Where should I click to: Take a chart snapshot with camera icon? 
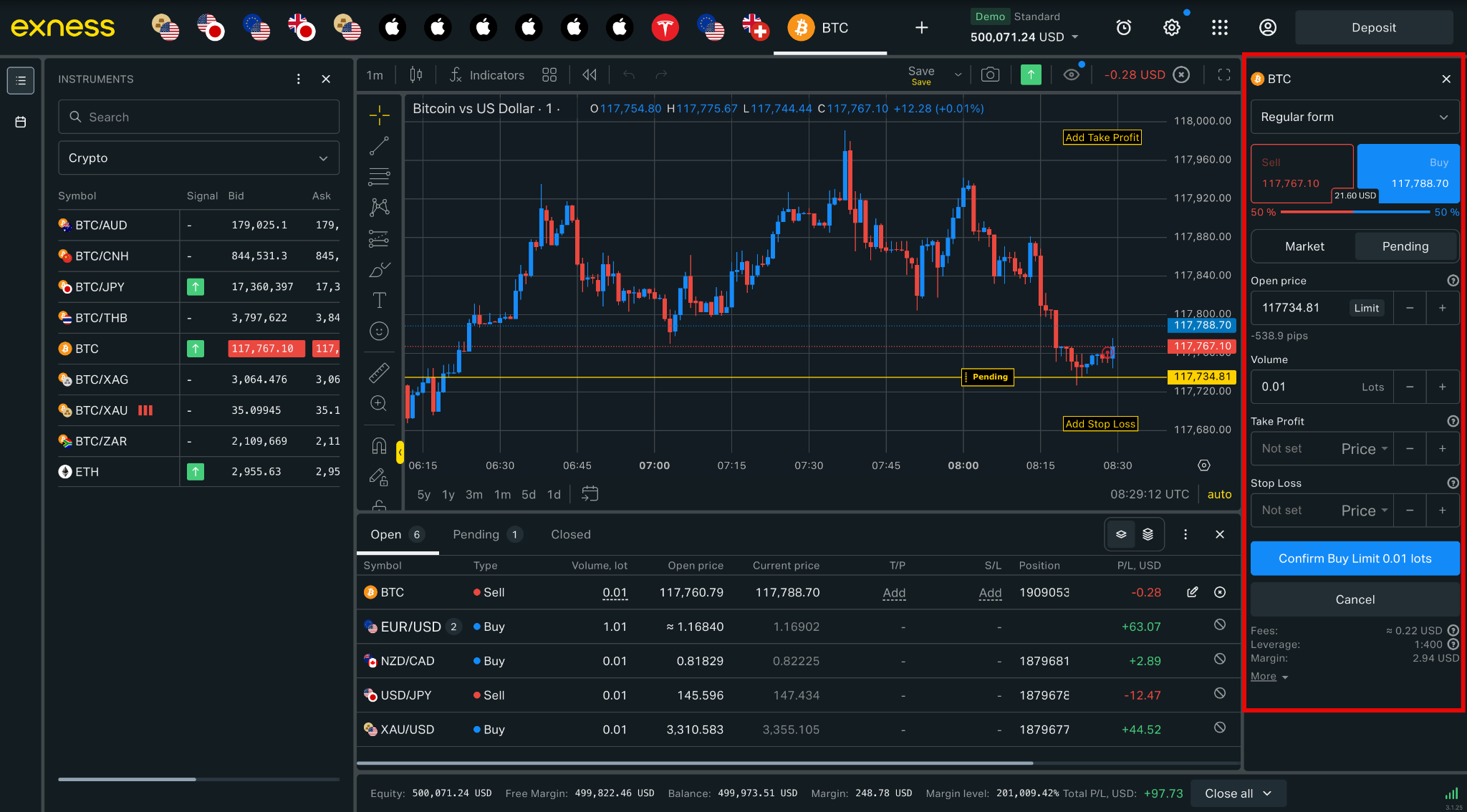pyautogui.click(x=990, y=74)
